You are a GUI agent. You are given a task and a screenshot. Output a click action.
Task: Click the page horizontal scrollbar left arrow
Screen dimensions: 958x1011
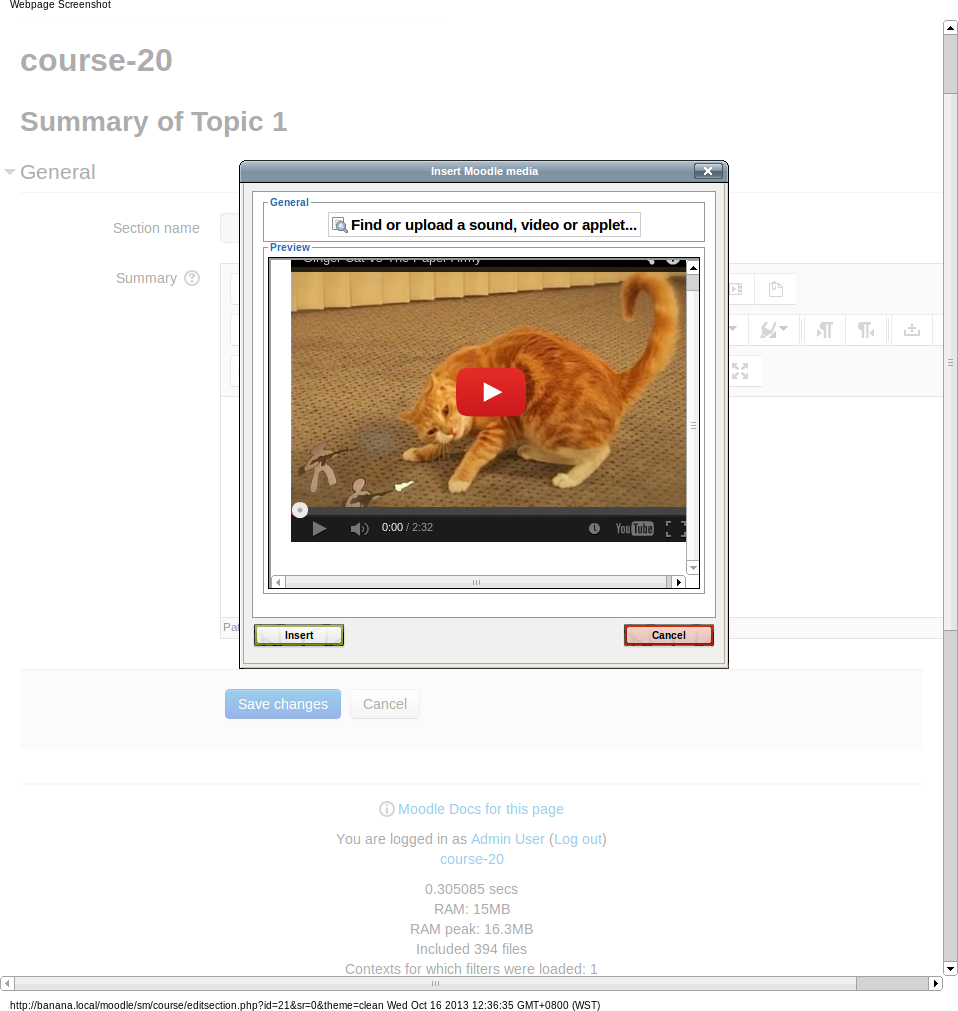coord(7,983)
